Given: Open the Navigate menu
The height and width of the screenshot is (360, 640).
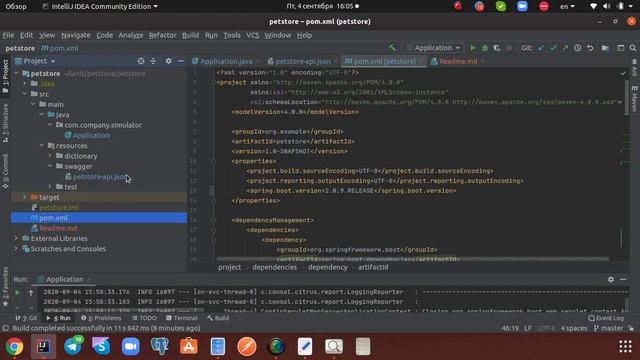Looking at the screenshot, I should 76,35.
